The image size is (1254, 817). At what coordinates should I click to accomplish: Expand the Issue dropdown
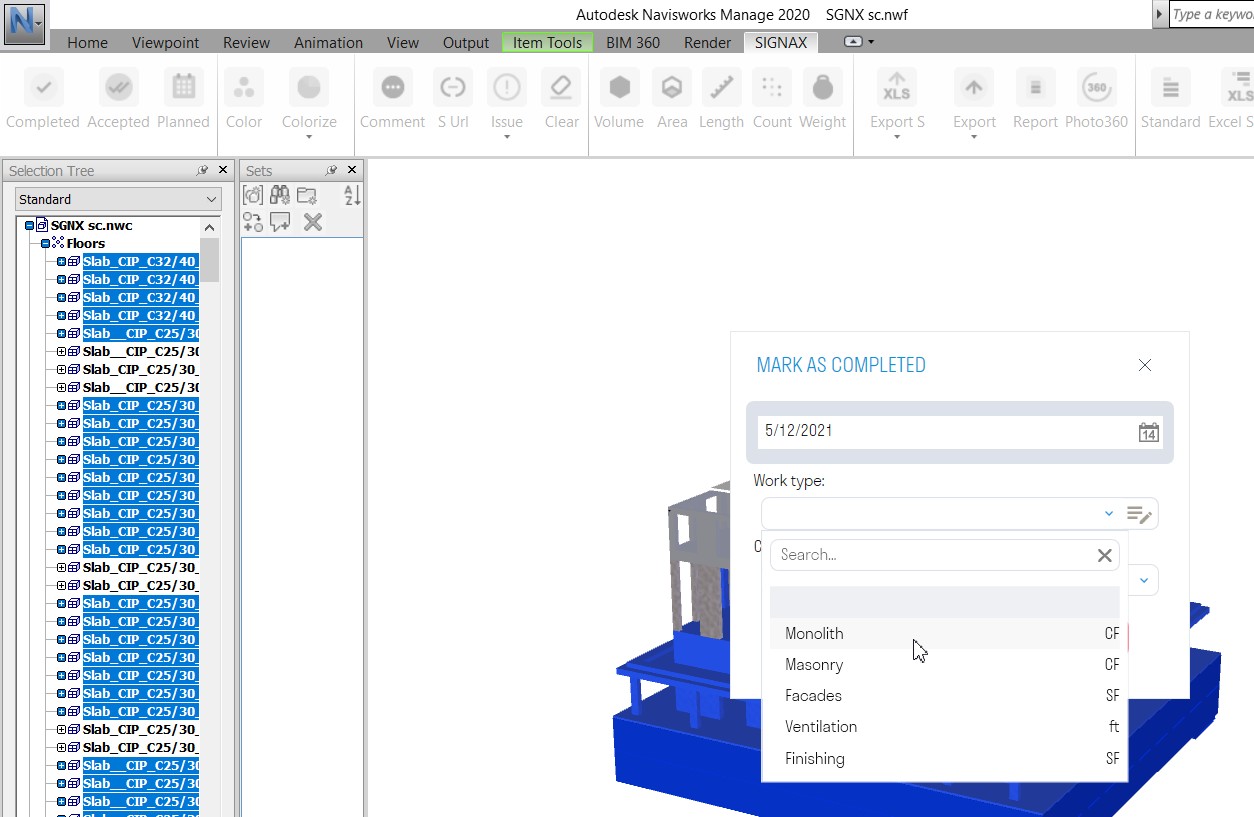[x=507, y=137]
